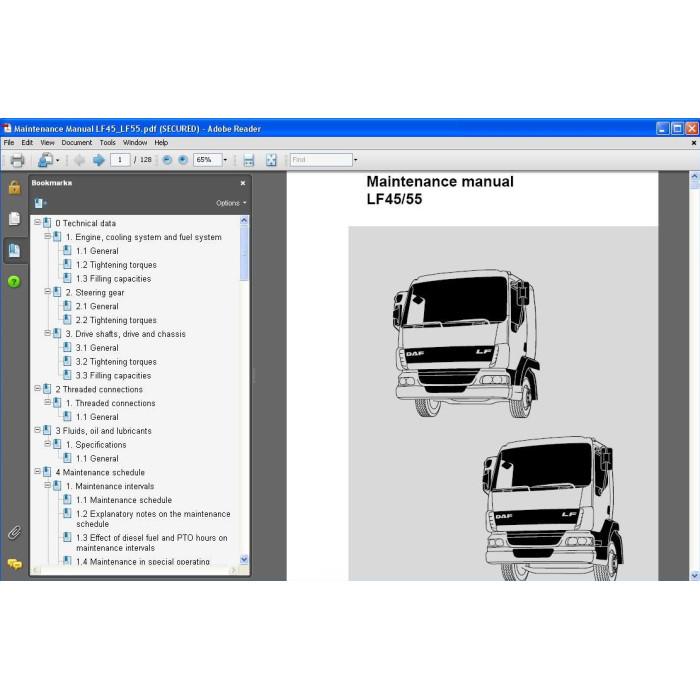Image resolution: width=700 pixels, height=700 pixels.
Task: Collapse 1. Maintenance intervals node
Action: click(47, 485)
